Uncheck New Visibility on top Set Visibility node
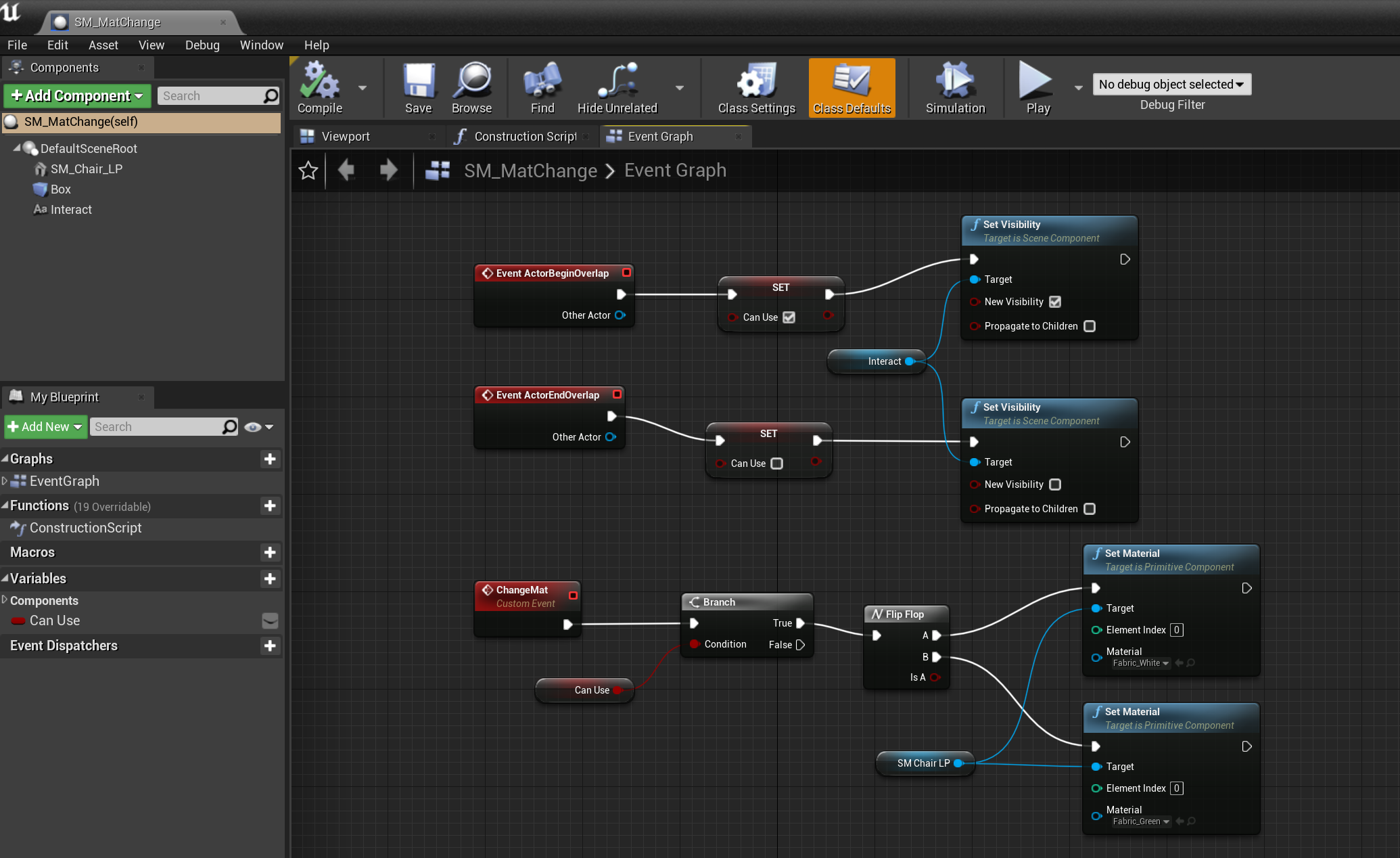The image size is (1400, 858). (1055, 302)
